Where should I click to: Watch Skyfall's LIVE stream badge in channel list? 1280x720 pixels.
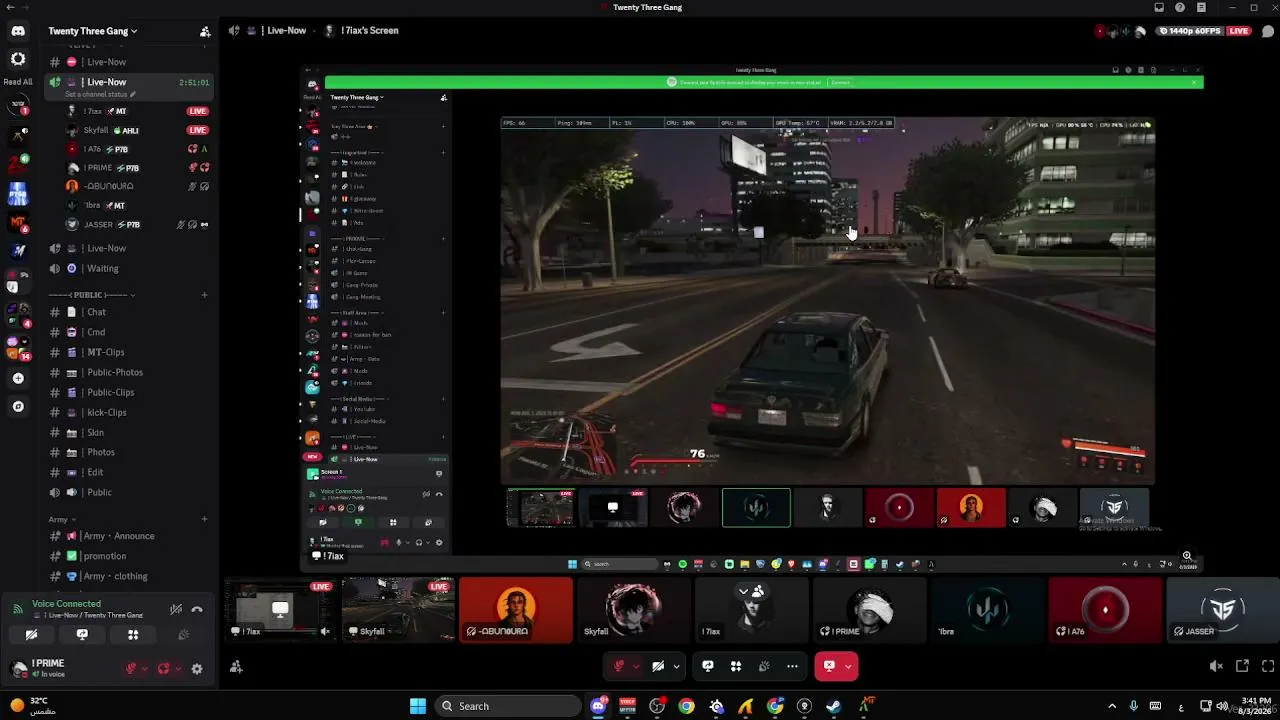pos(198,130)
